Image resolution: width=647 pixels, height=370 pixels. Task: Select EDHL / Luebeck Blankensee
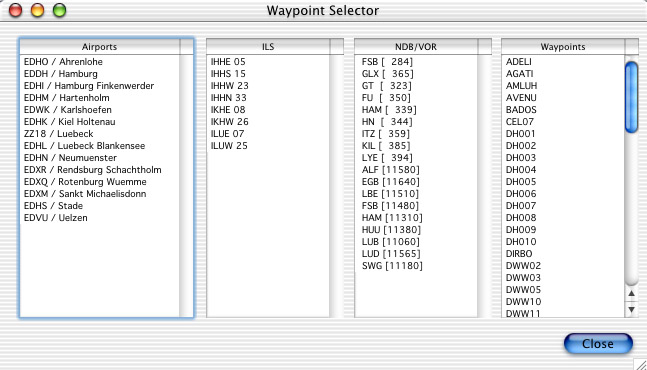pyautogui.click(x=84, y=146)
